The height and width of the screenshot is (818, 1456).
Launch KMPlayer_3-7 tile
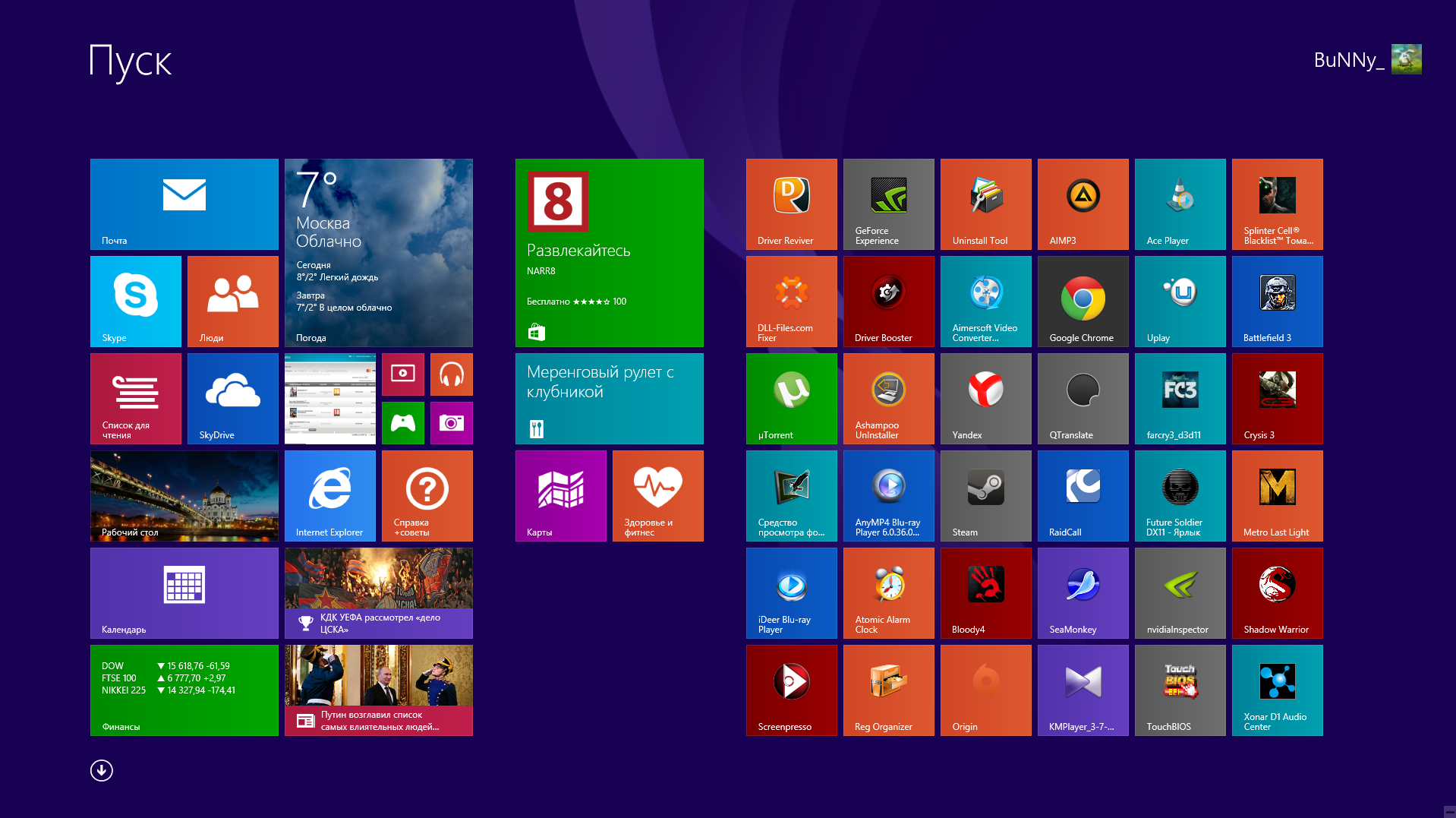pyautogui.click(x=1083, y=690)
